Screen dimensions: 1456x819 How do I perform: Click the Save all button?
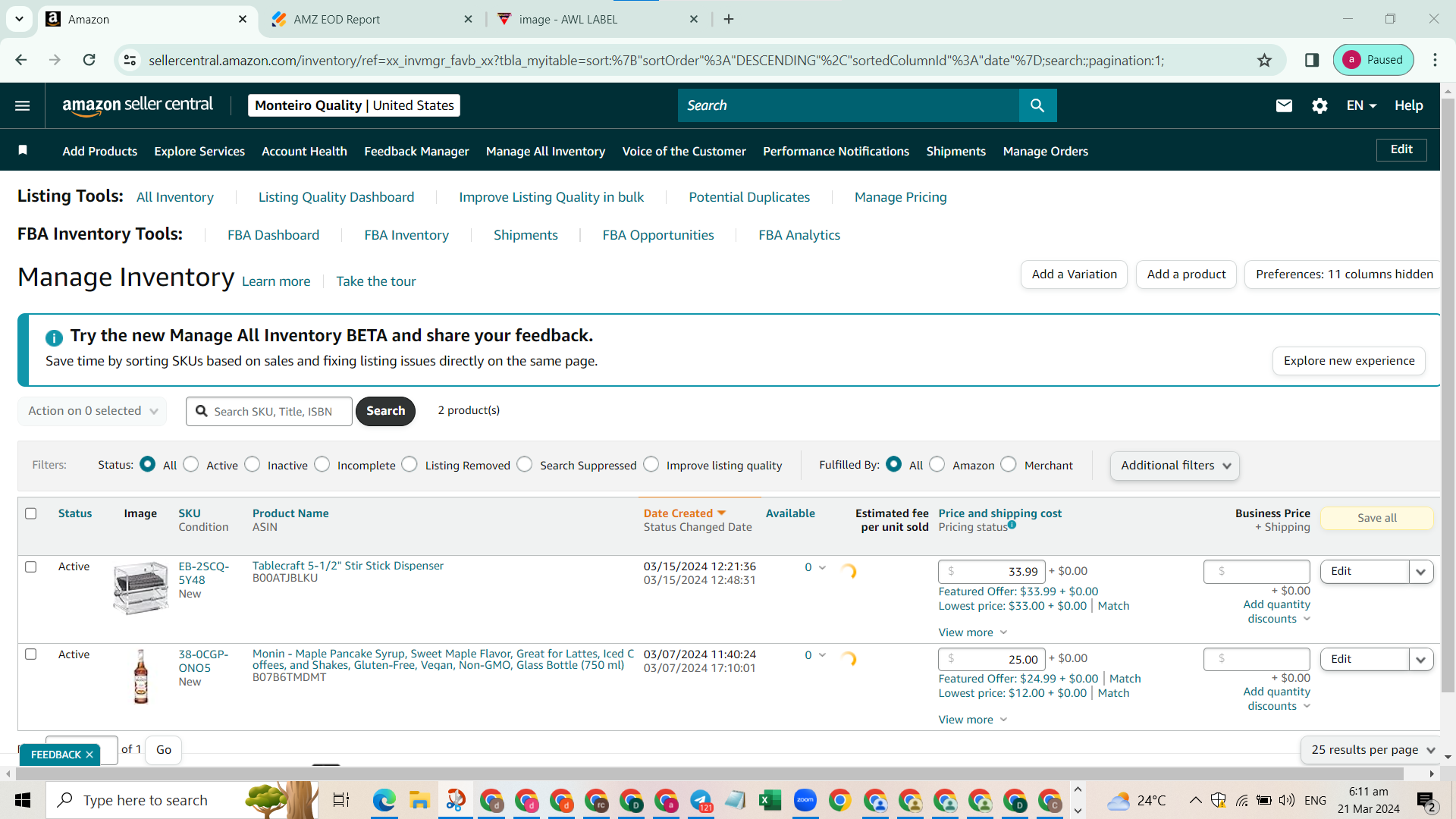[1377, 518]
